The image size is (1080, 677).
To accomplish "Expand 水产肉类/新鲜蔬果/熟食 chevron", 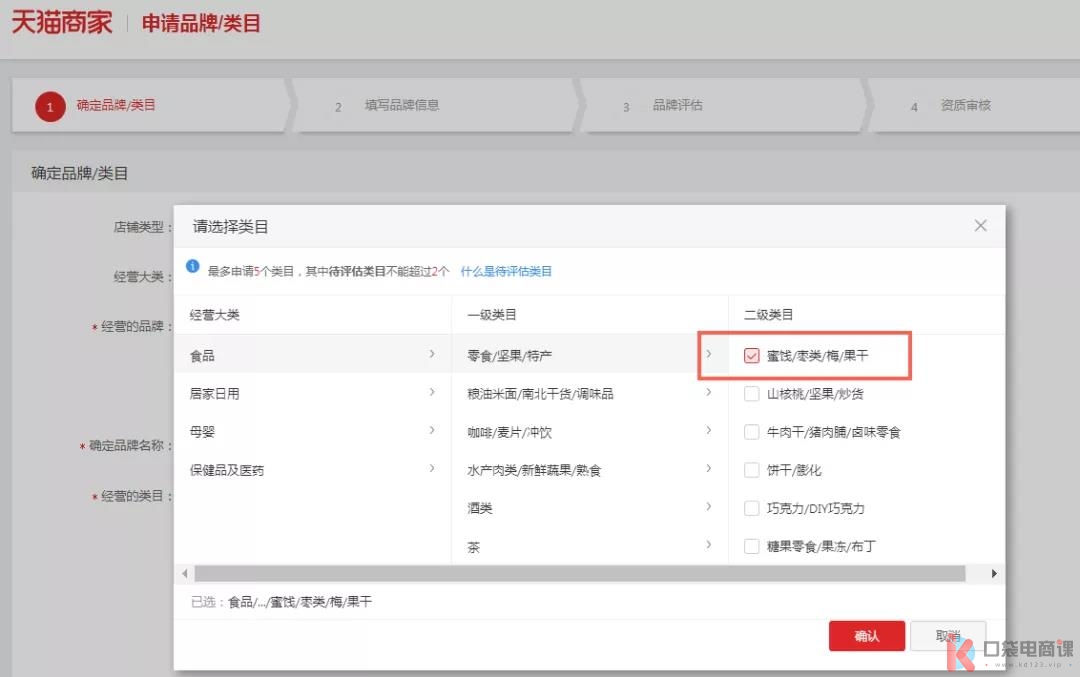I will [709, 468].
